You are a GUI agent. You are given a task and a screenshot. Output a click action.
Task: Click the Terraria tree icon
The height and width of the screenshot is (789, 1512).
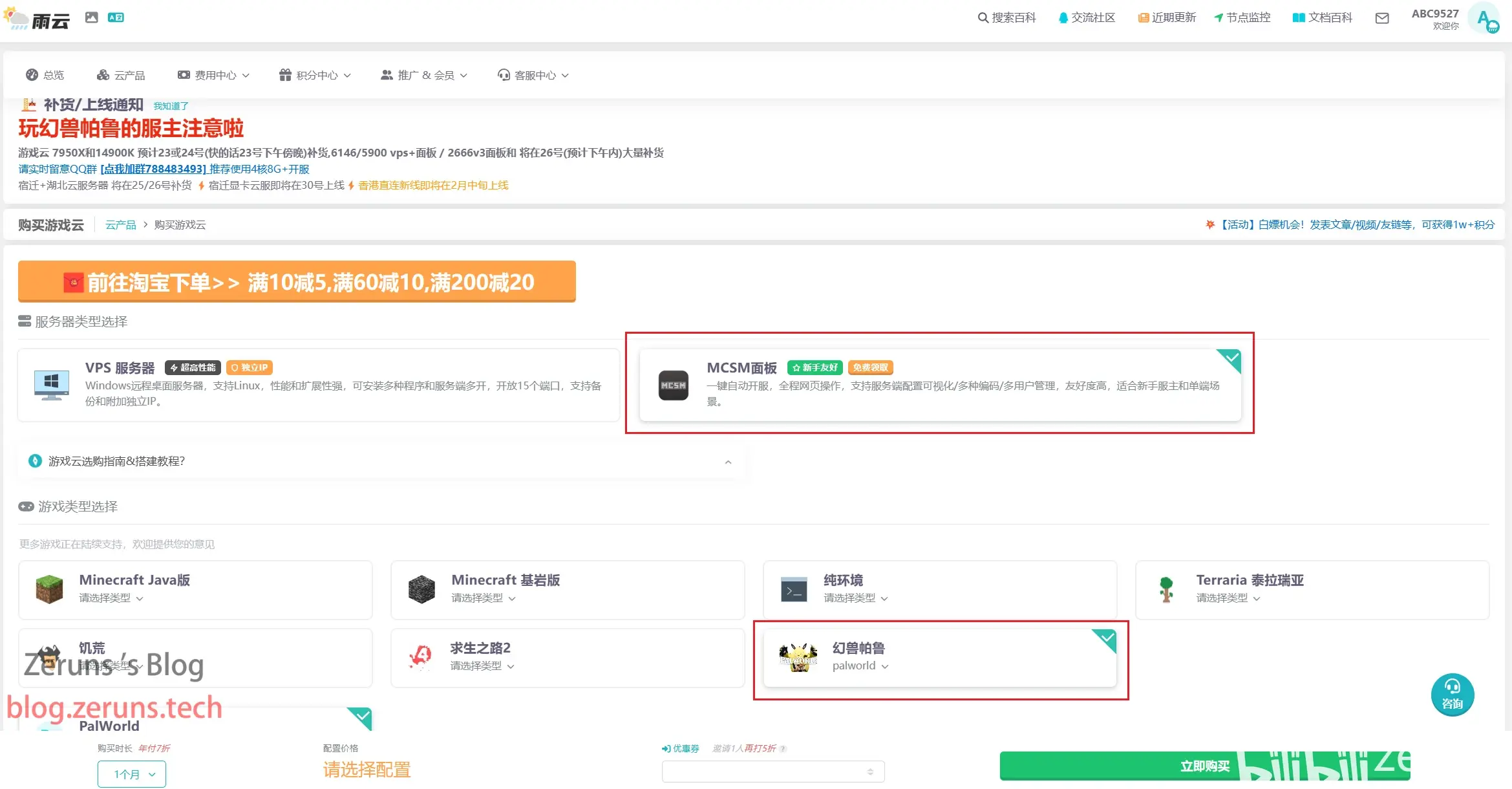click(x=1166, y=589)
